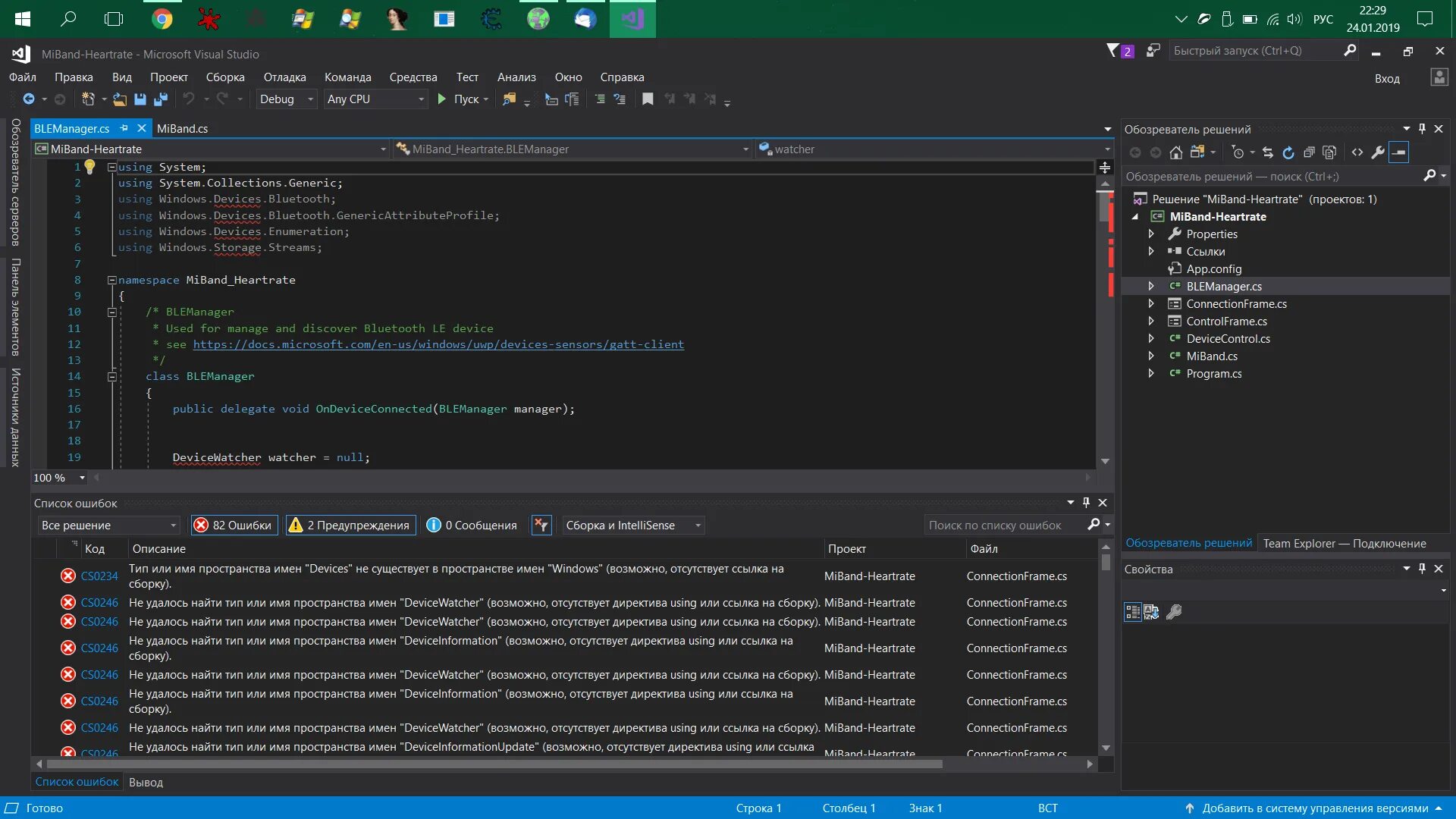The image size is (1456, 819).
Task: Click error code CS0234 link
Action: click(x=99, y=576)
